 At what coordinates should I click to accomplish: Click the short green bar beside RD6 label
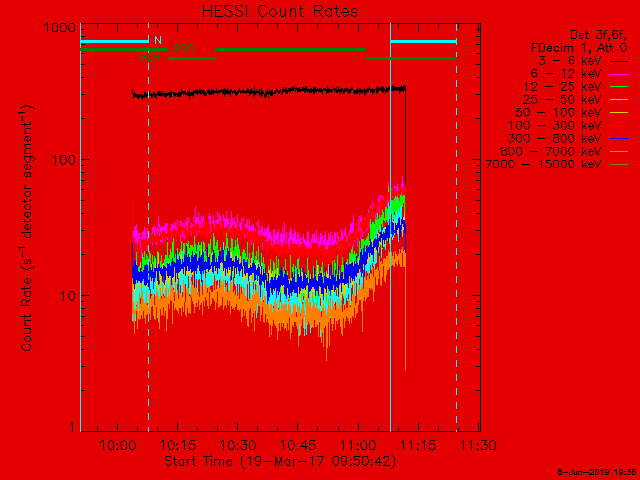click(x=191, y=59)
